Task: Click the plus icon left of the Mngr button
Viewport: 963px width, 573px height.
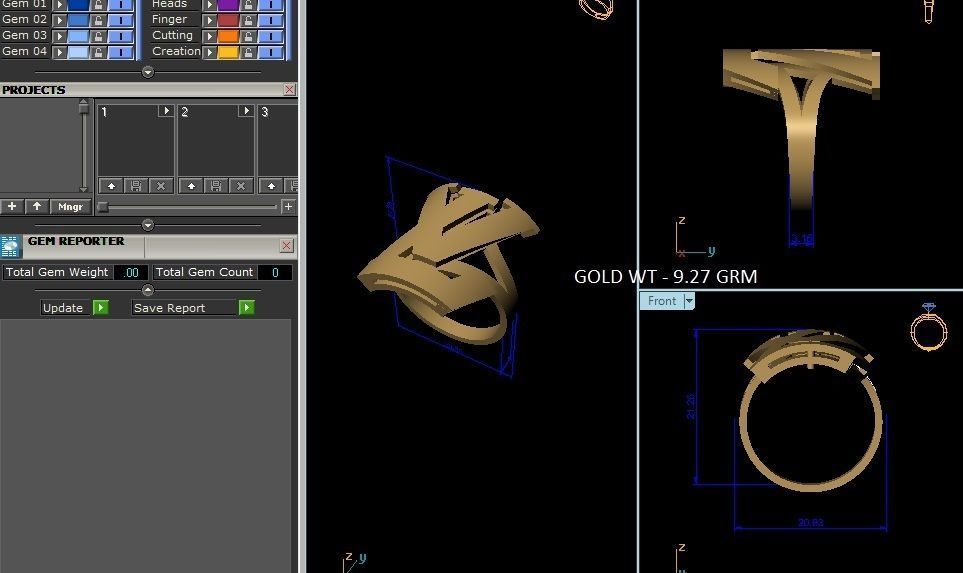Action: [12, 206]
